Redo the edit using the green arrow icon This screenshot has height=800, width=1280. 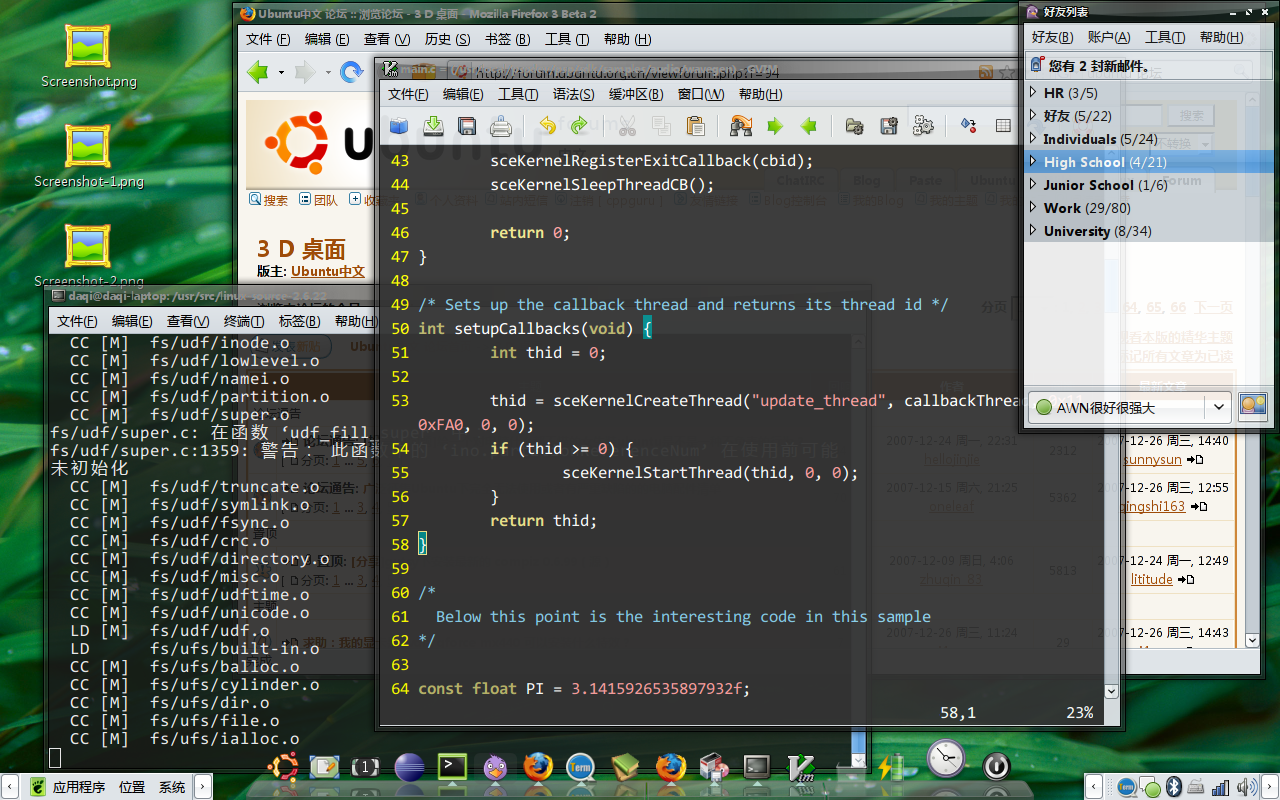point(579,126)
